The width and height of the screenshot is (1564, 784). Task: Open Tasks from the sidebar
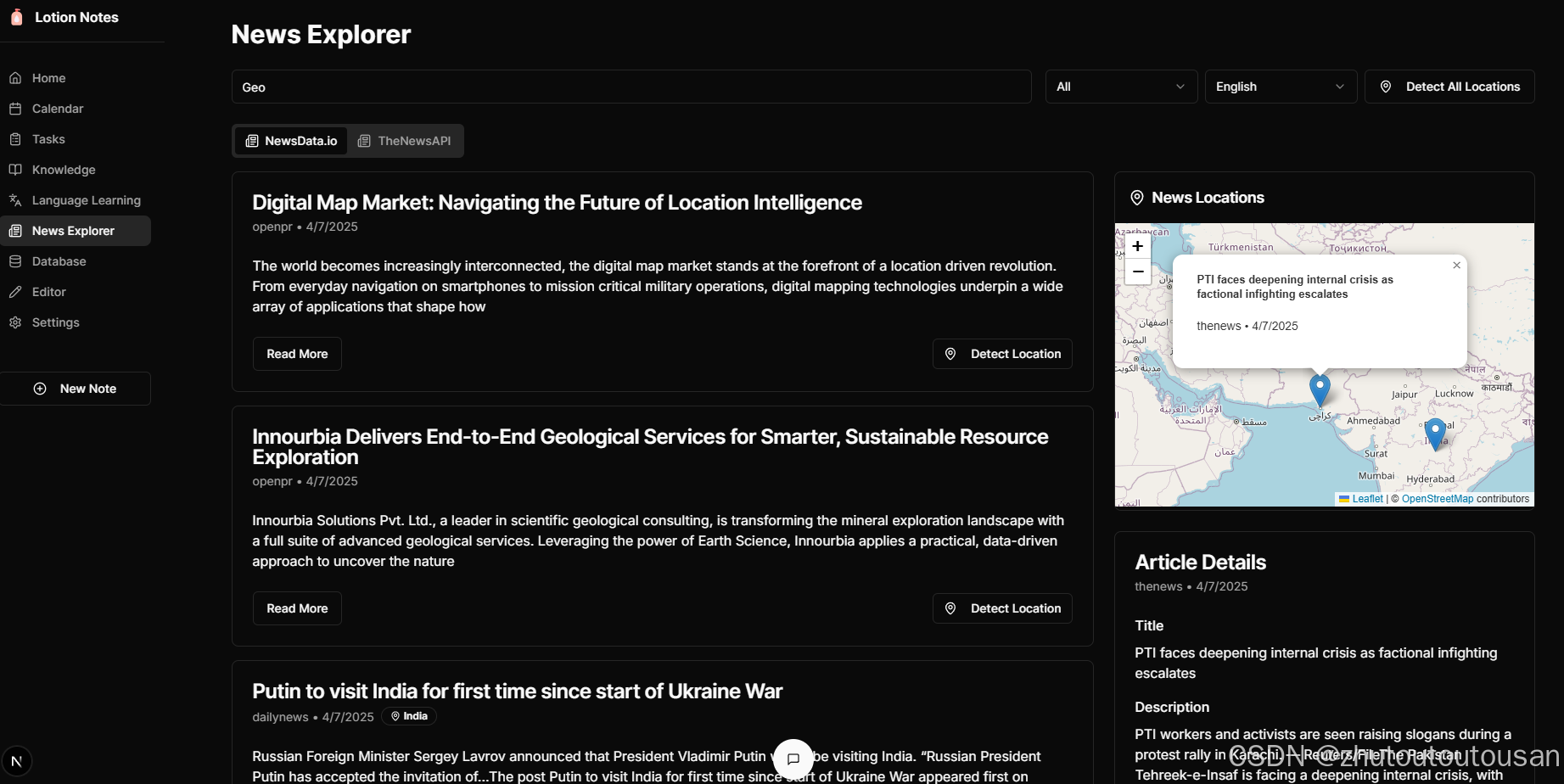pos(76,139)
